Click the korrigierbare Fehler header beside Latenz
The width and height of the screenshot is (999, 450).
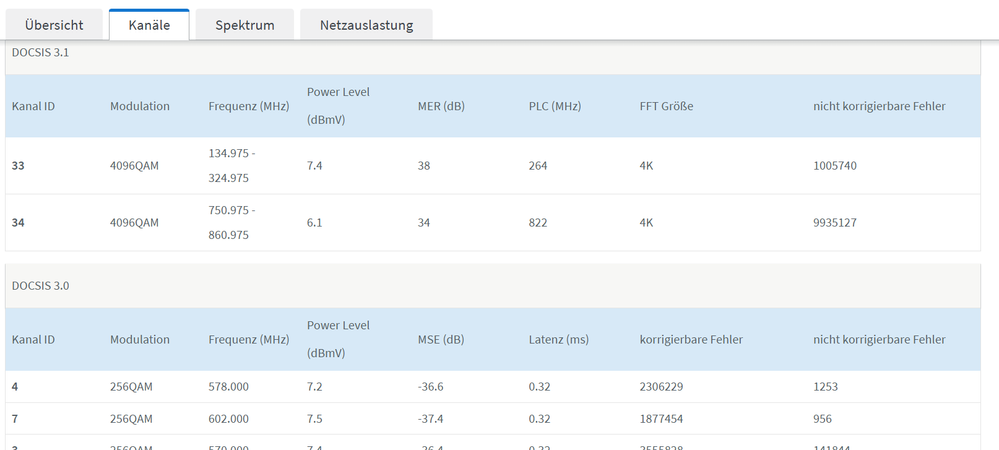(x=691, y=340)
